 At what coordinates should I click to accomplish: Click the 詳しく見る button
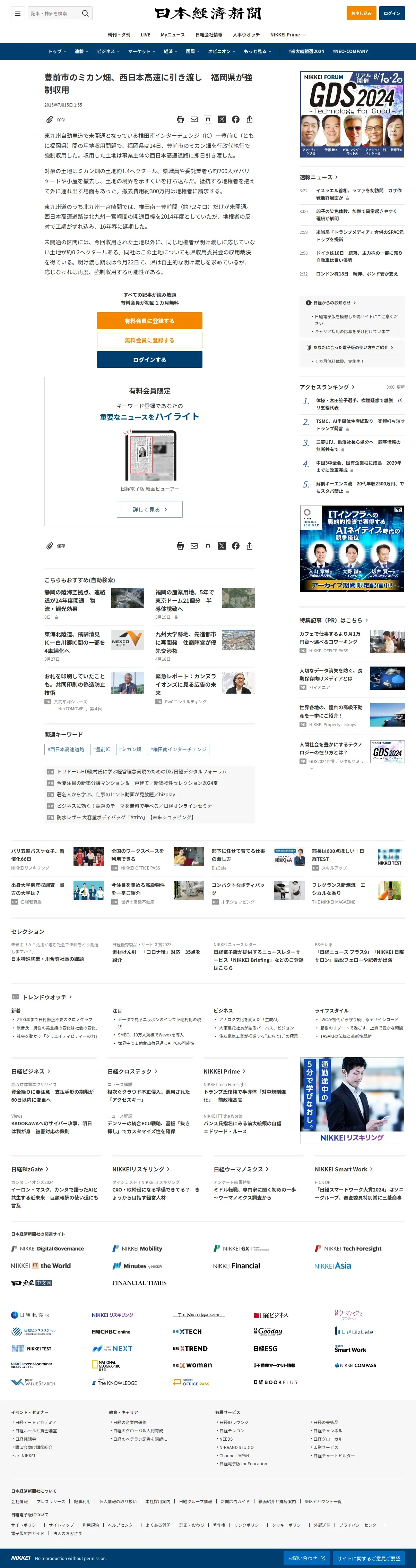click(150, 509)
